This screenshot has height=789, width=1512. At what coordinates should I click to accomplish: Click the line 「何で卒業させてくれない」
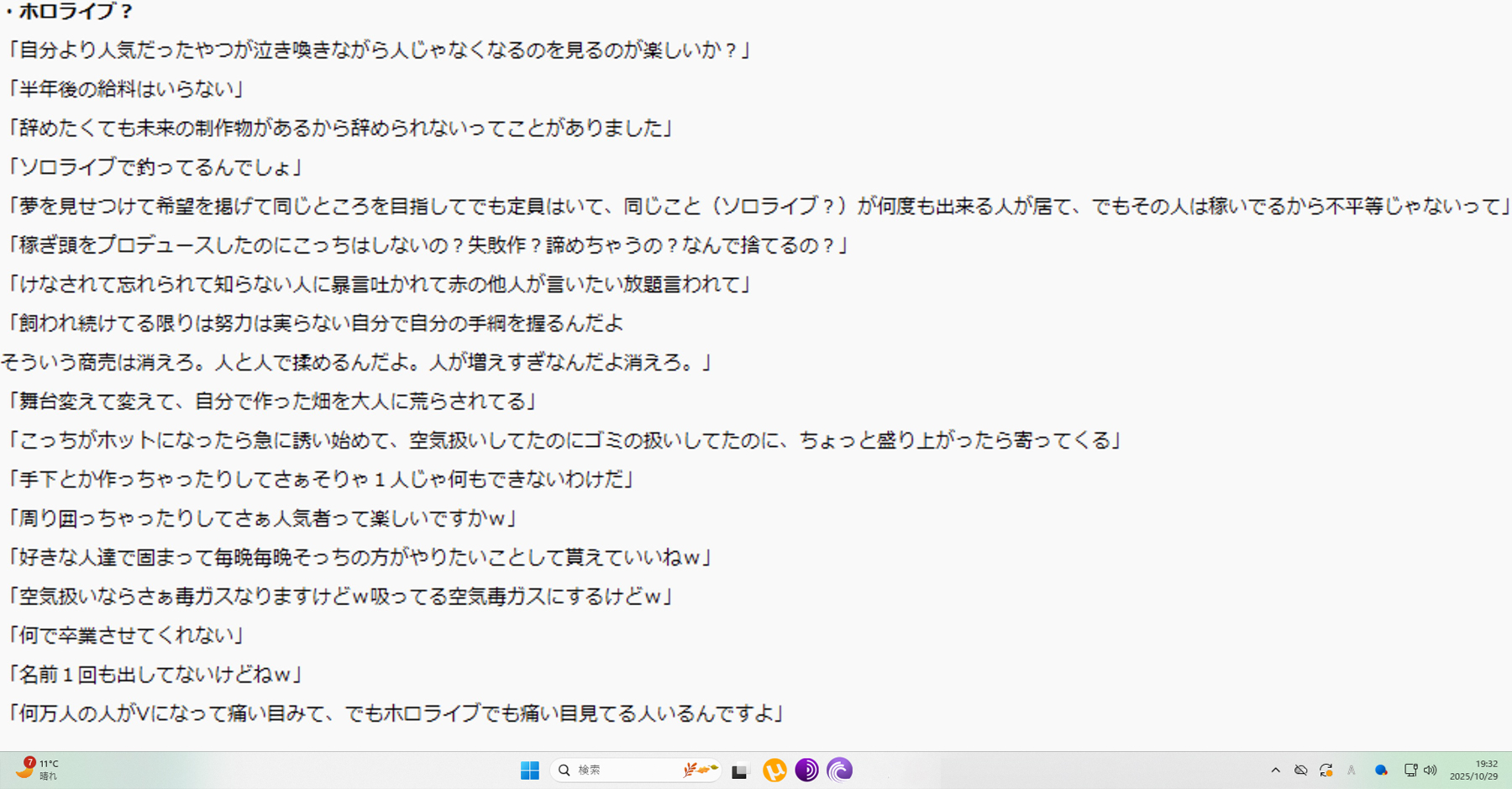click(x=124, y=635)
